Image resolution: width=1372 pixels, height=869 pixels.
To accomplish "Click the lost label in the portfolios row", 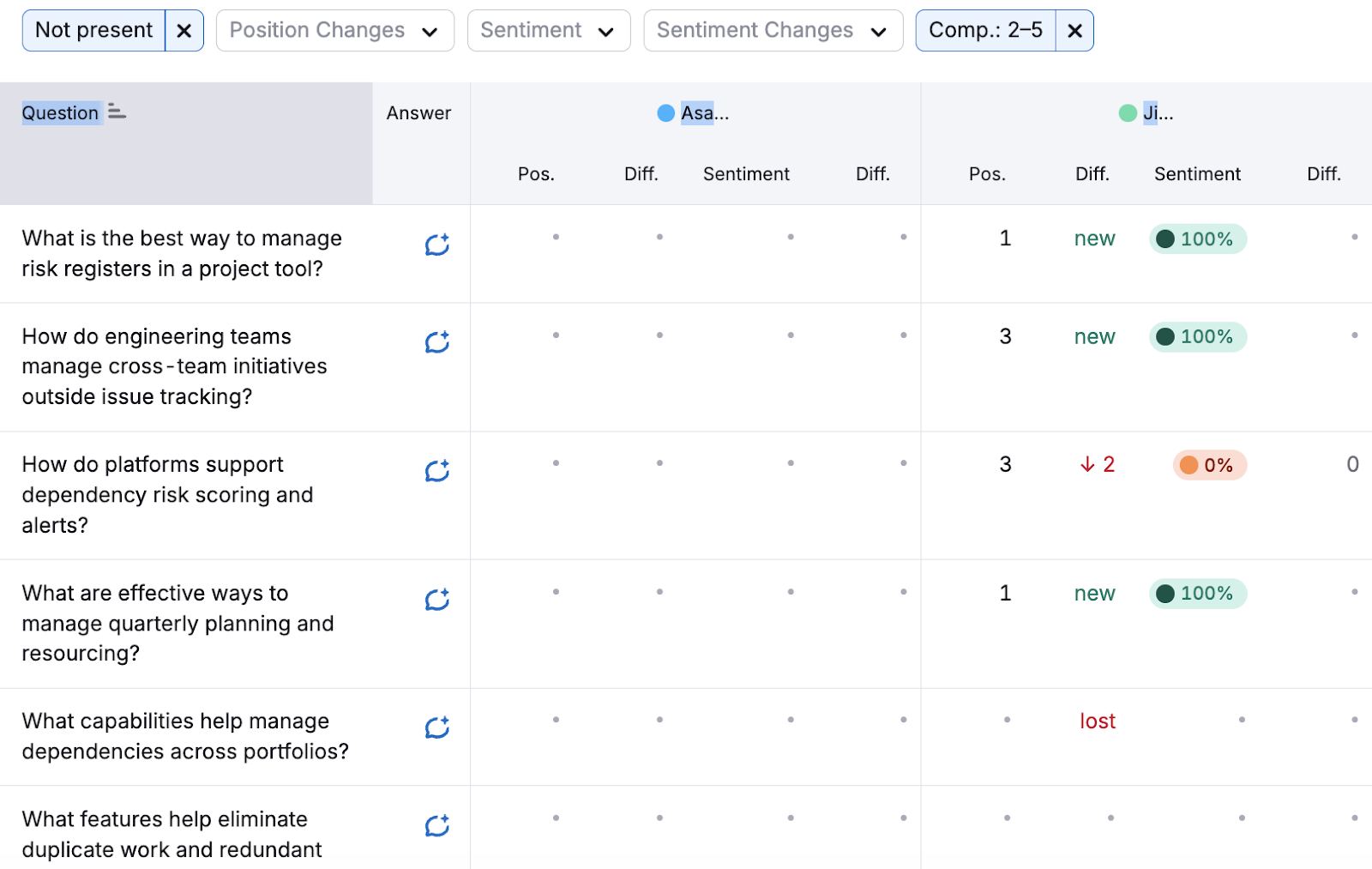I will point(1098,721).
